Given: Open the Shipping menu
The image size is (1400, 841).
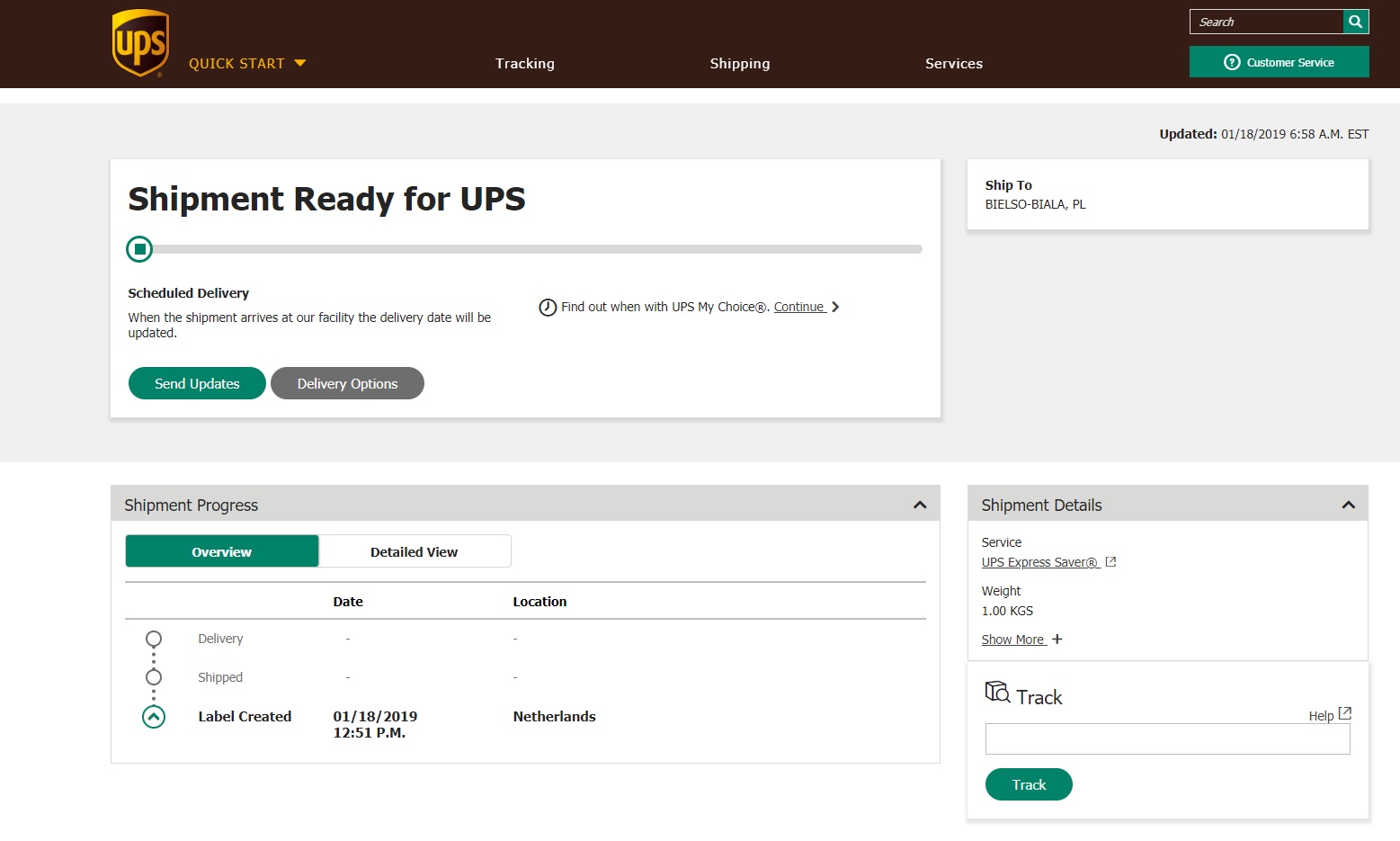Looking at the screenshot, I should tap(740, 64).
